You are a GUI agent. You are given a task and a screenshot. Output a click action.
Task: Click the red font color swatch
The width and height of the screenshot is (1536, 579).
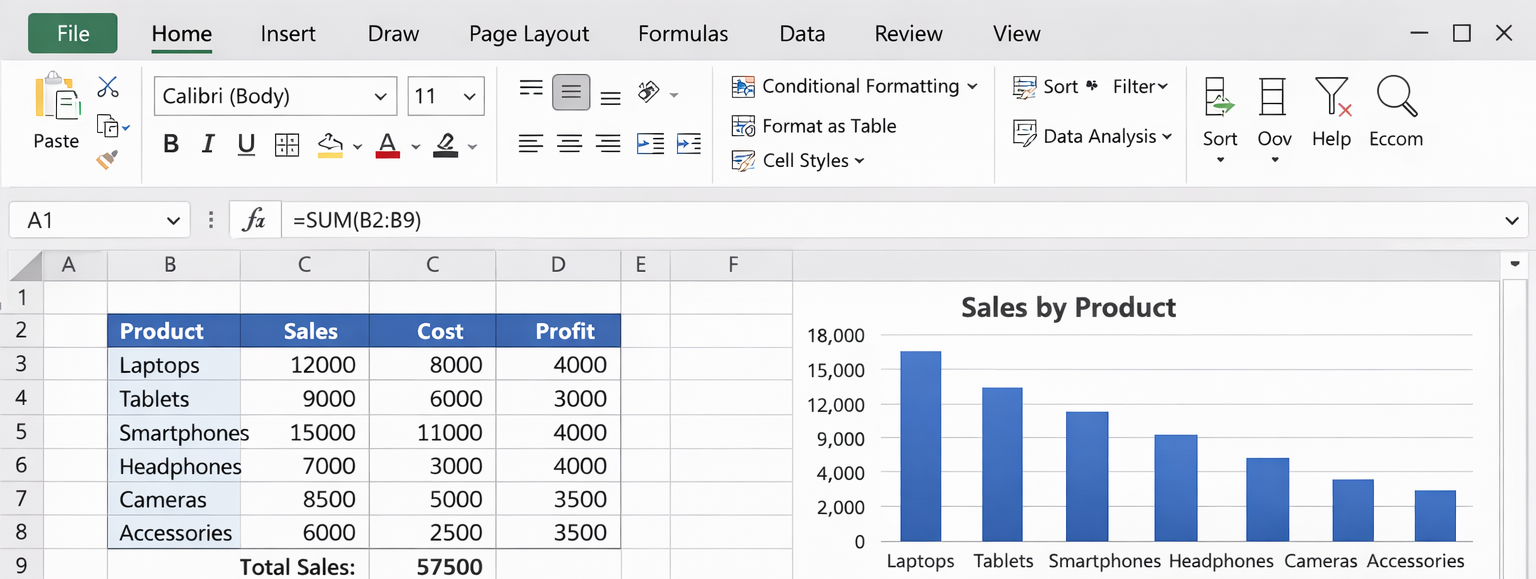click(387, 145)
